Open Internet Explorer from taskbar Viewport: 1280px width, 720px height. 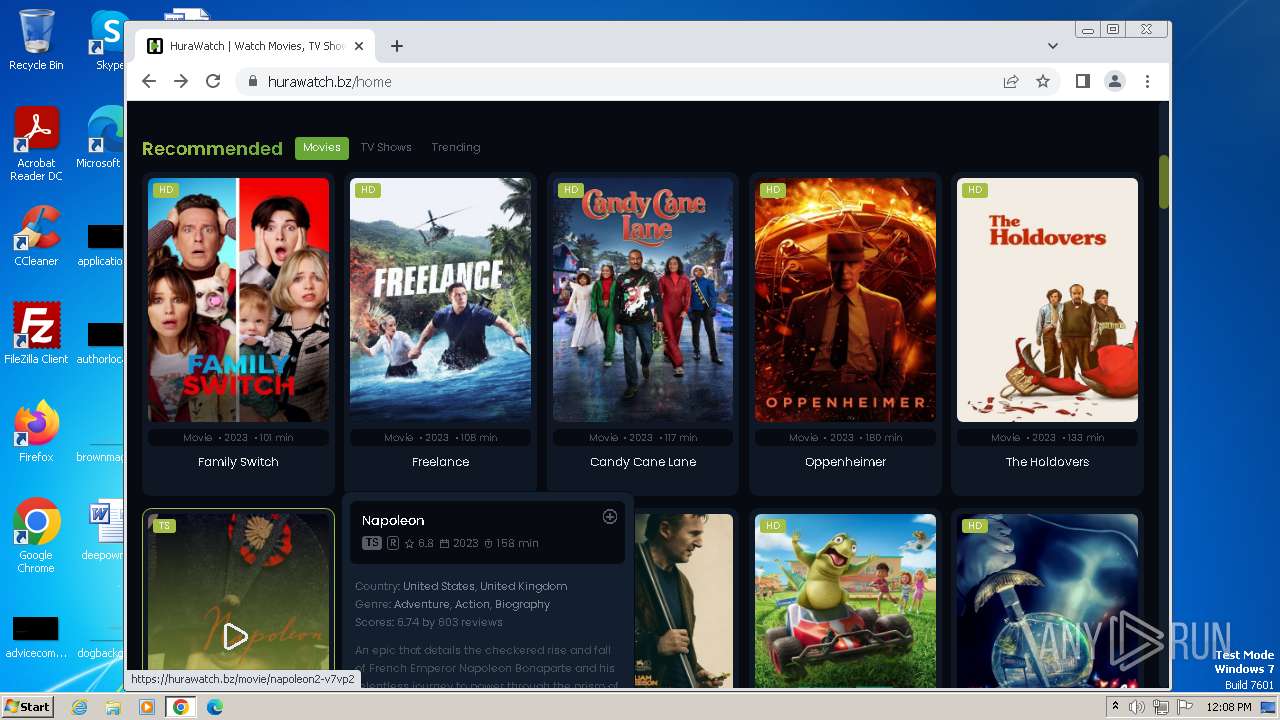click(x=80, y=707)
